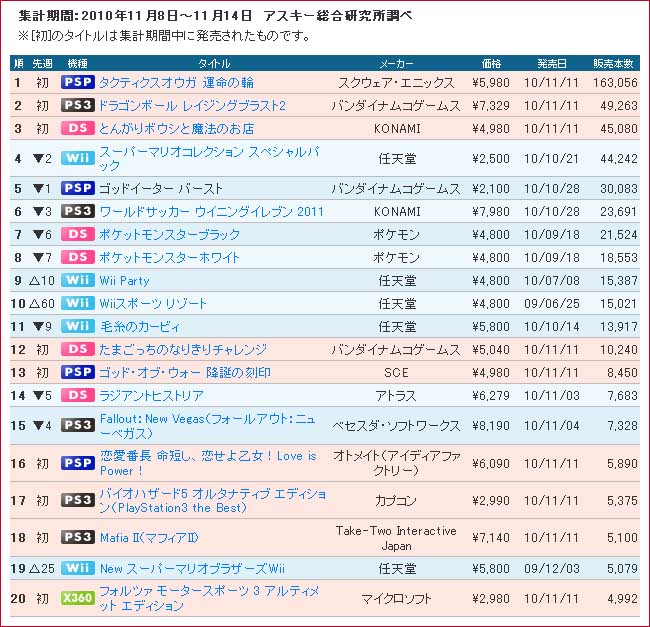Click maker スクウェア・エニックス
This screenshot has width=650, height=627.
(396, 82)
